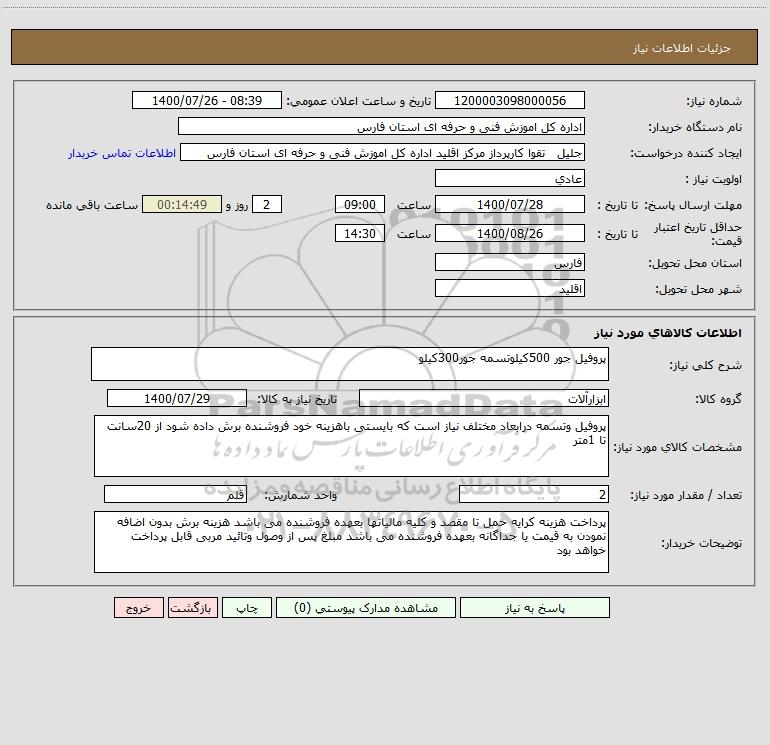Click the ایجاد کننده درخواست label

pyautogui.click(x=686, y=153)
